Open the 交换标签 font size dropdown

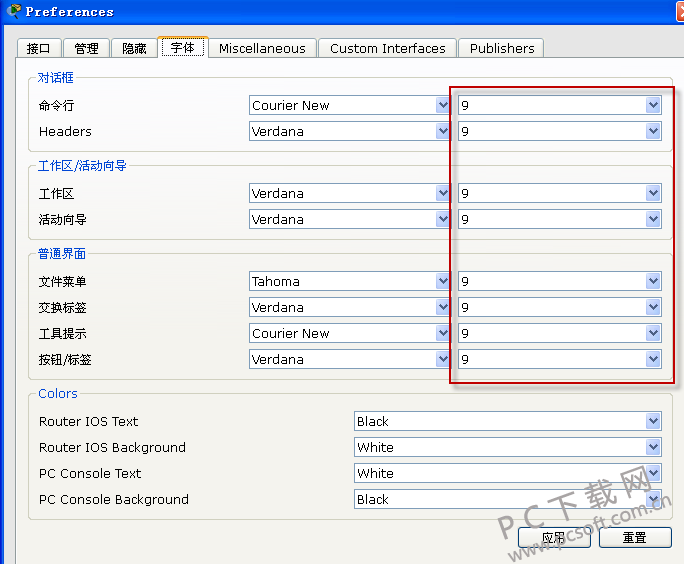click(x=560, y=307)
